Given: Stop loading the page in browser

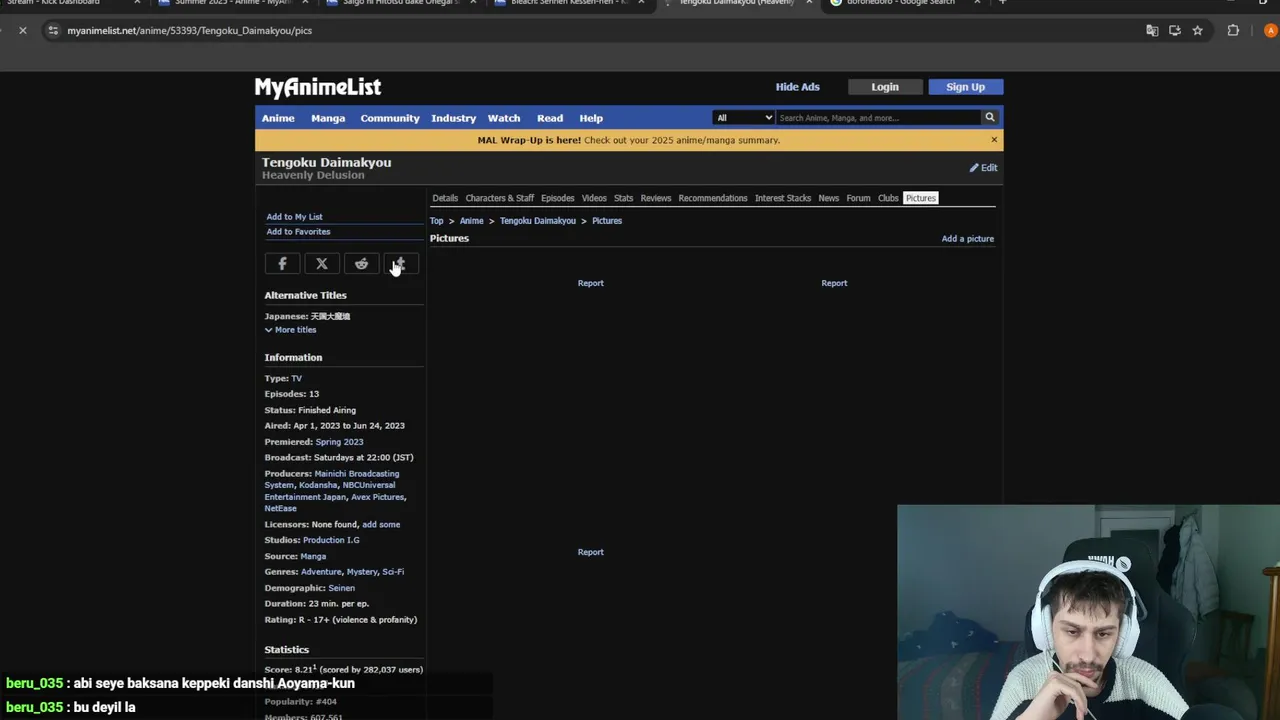Looking at the screenshot, I should 23,31.
